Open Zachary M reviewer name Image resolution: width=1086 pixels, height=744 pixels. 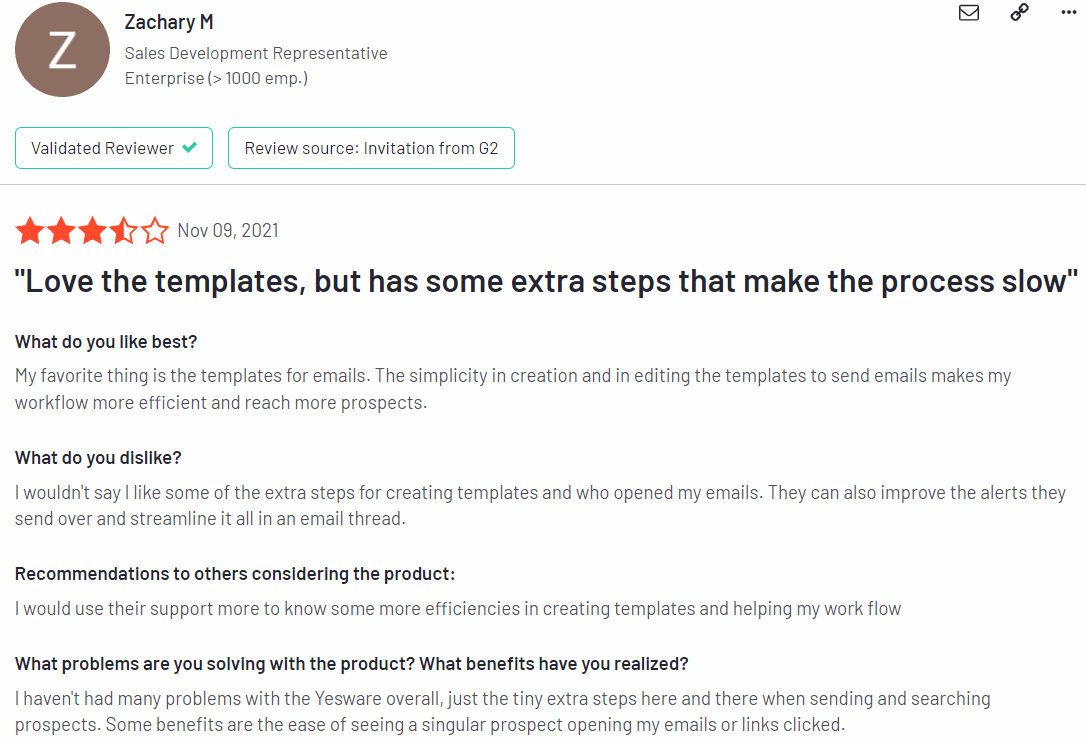(168, 22)
